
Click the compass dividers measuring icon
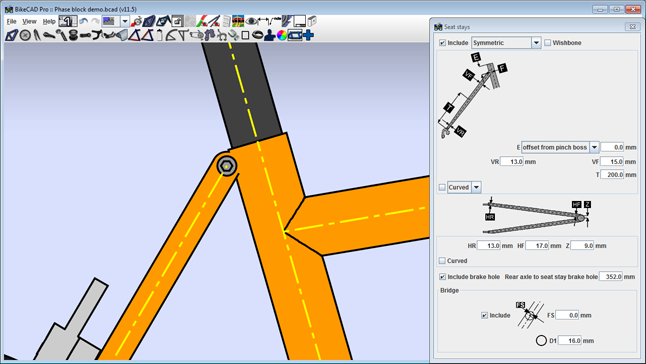(x=214, y=21)
